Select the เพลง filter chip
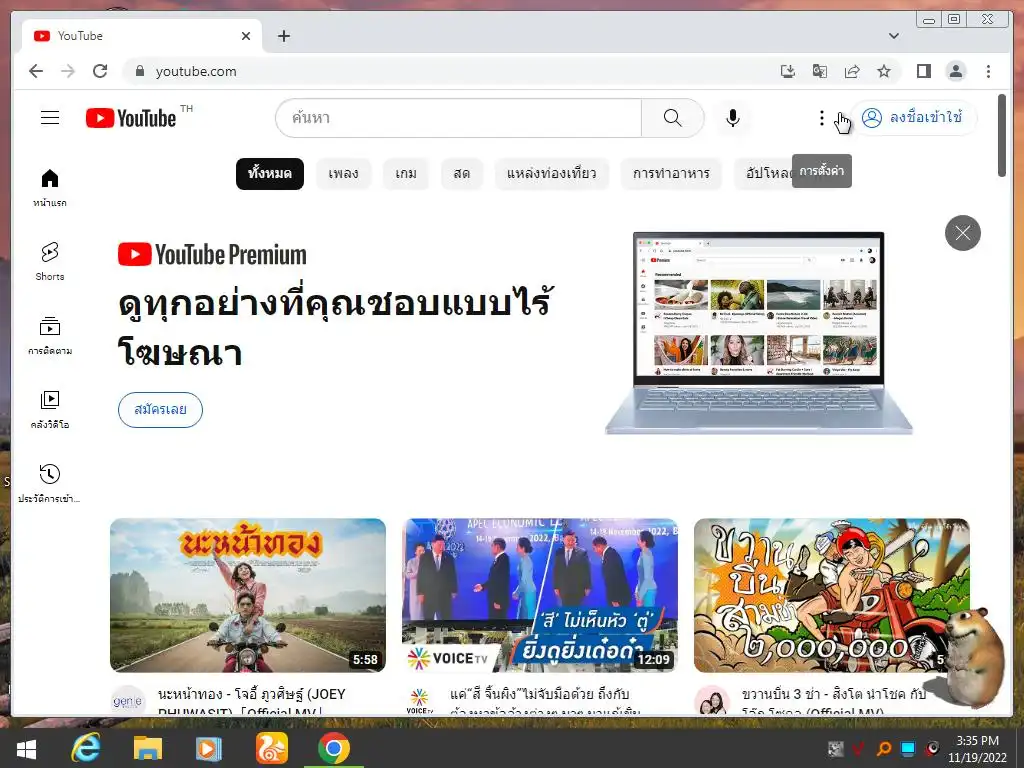 344,174
